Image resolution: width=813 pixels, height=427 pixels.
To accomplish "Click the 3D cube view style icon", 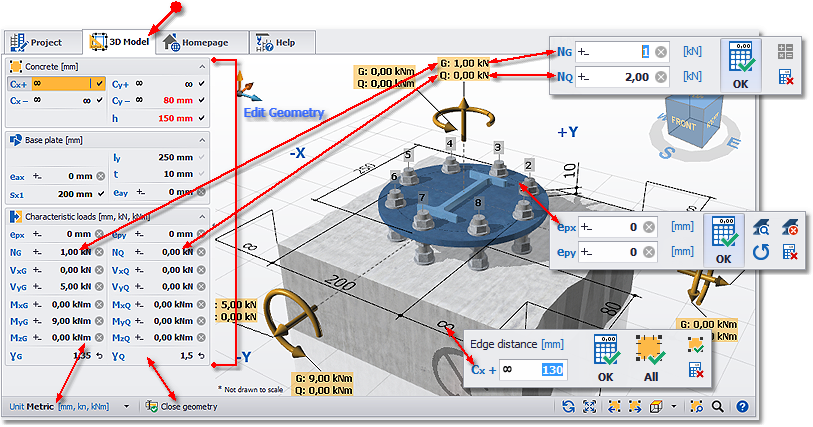I will pos(656,407).
